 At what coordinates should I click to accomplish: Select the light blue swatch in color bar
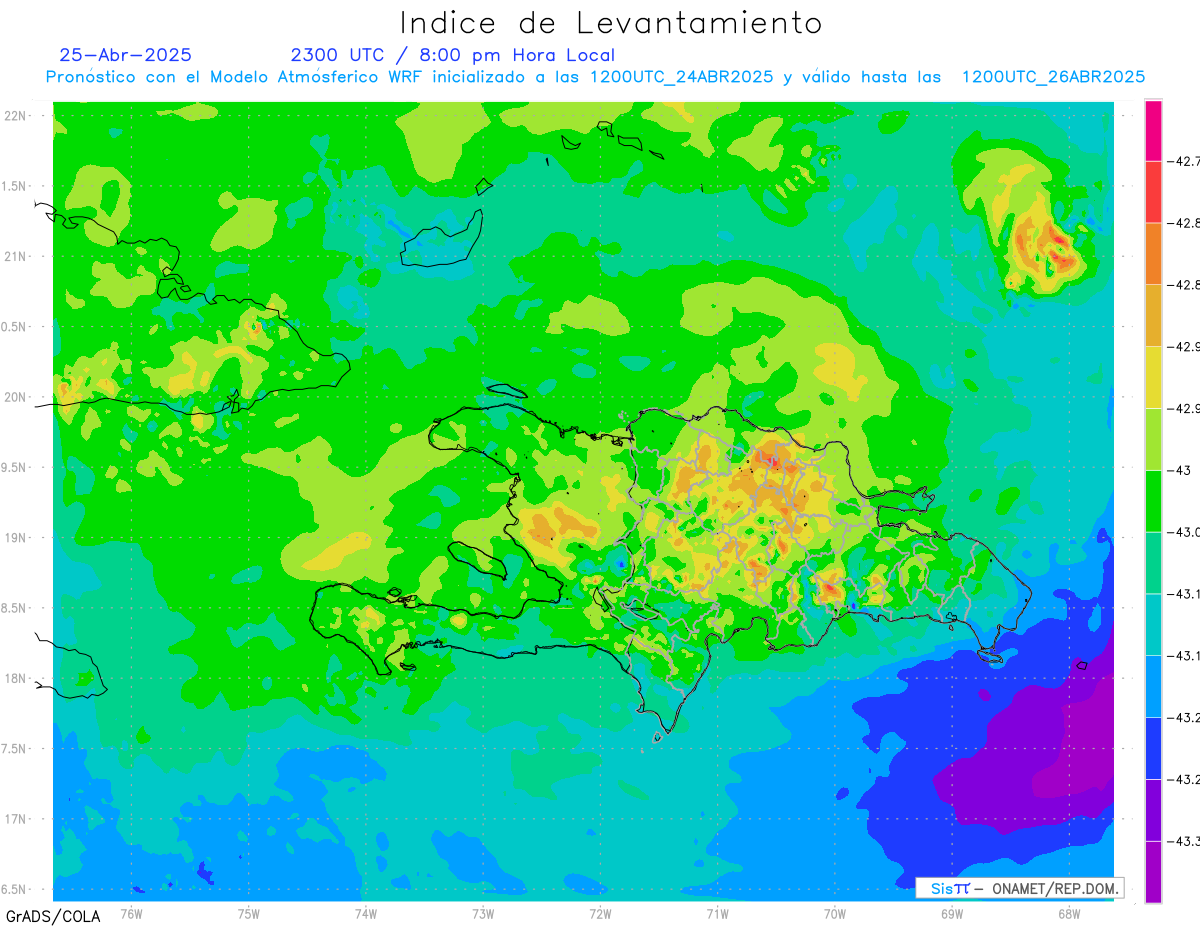click(x=1153, y=686)
